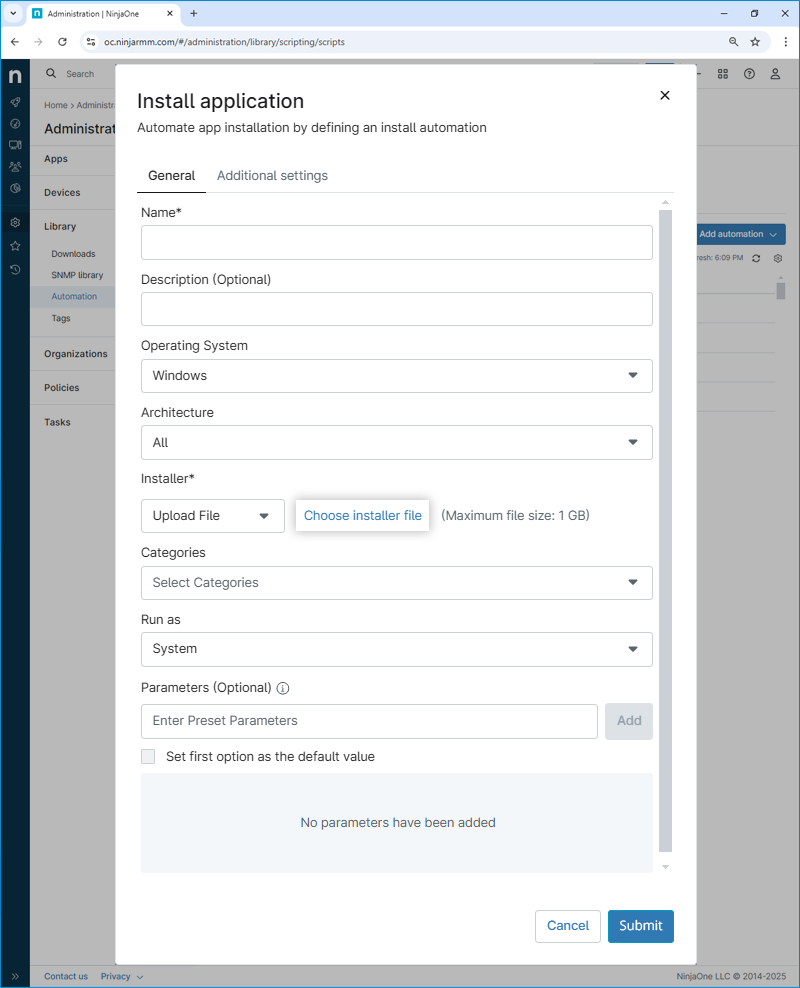
Task: Open the favorites star icon in sidebar
Action: tap(15, 246)
